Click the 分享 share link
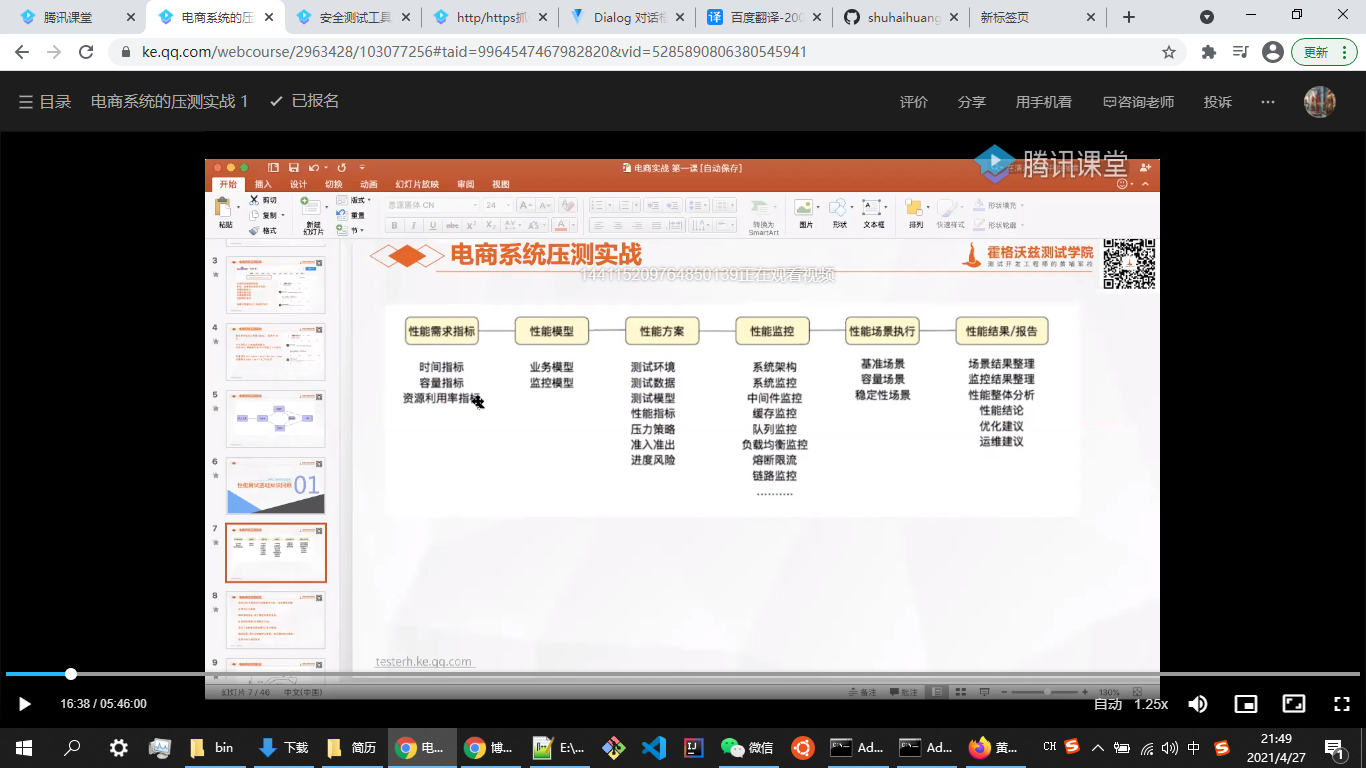Screen dimensions: 1366x768 [972, 102]
